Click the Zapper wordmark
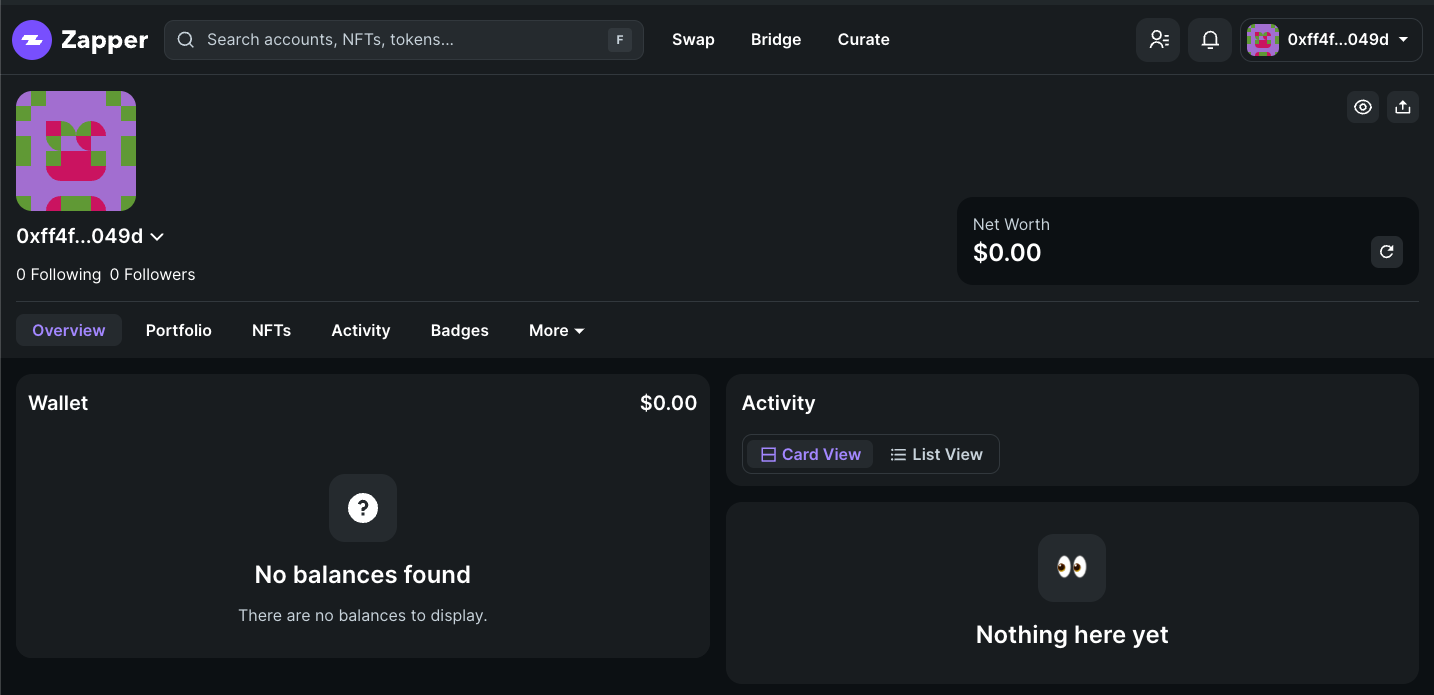This screenshot has width=1434, height=695. 104,40
